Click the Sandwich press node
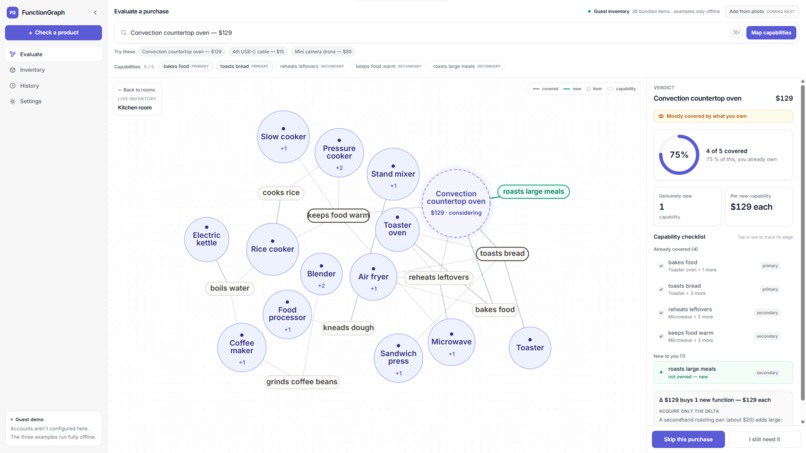This screenshot has height=453, width=806. 398,358
